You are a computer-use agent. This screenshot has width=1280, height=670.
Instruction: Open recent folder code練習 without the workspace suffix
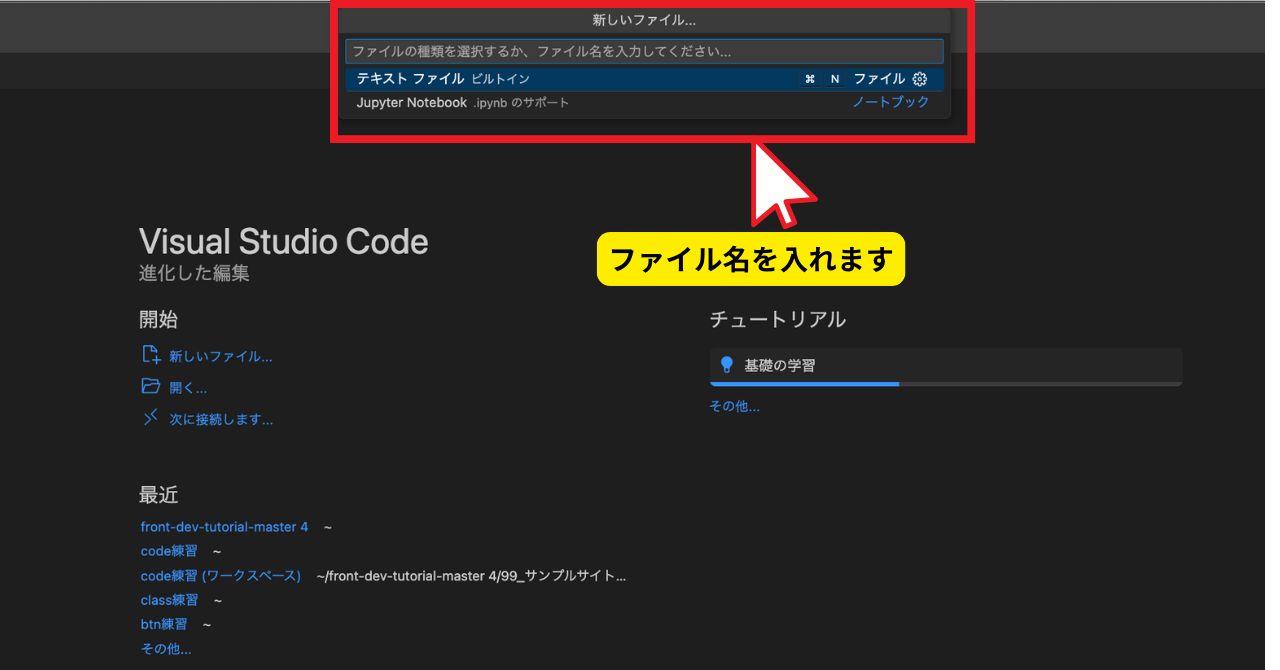click(169, 551)
